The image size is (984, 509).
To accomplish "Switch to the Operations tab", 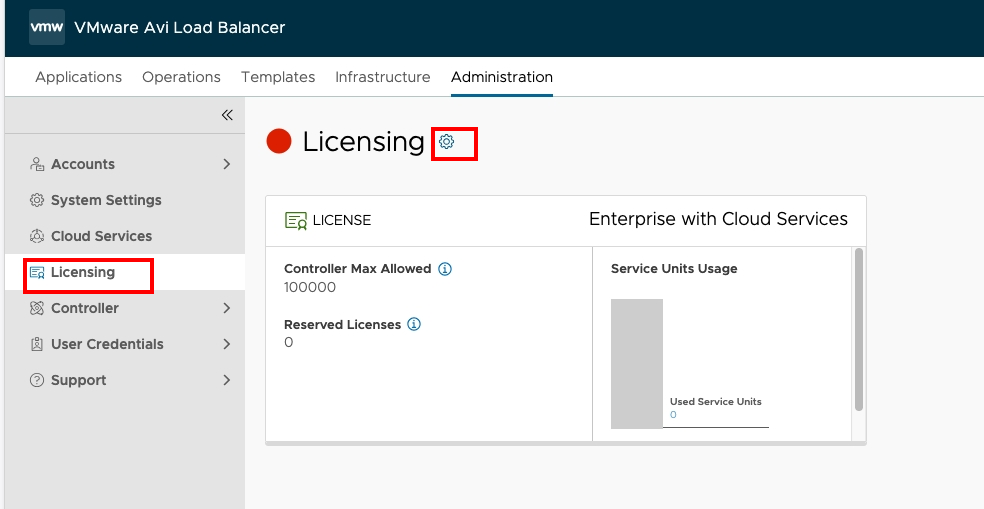I will [x=181, y=77].
